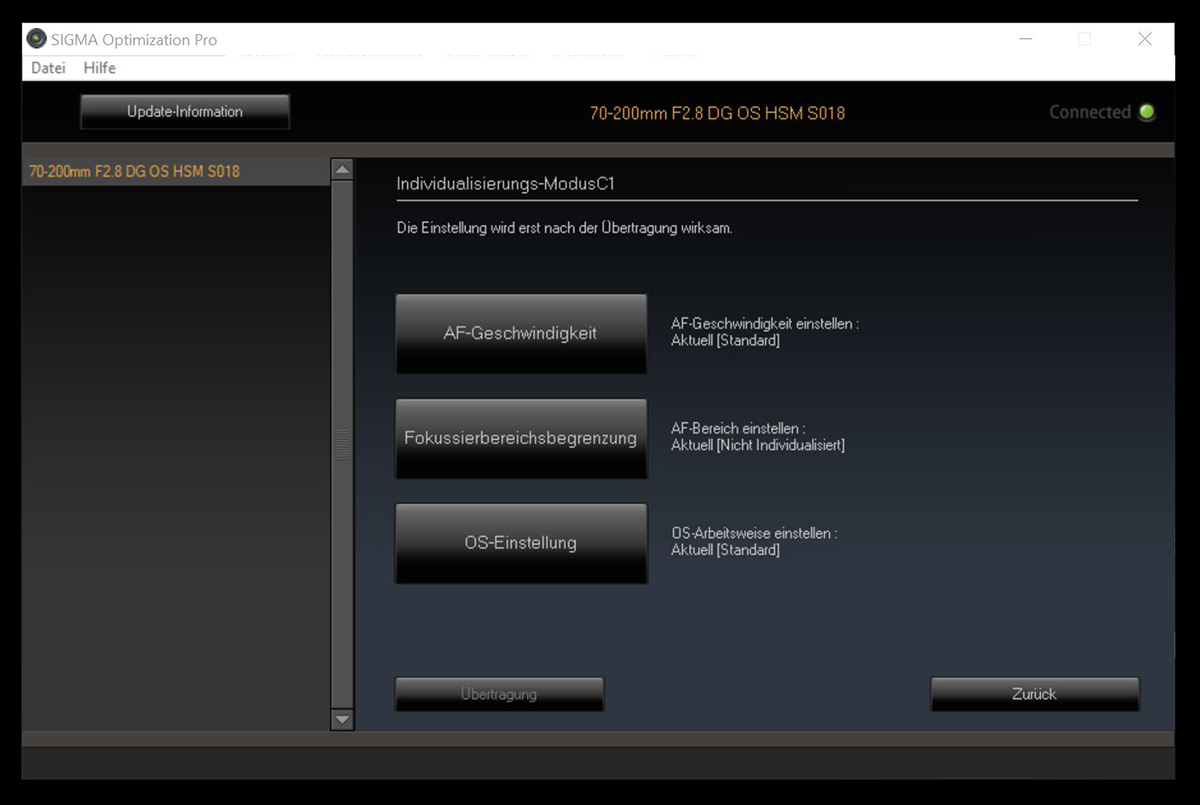The image size is (1200, 805).
Task: Close the SIGMA Optimization Pro window
Action: [1145, 39]
